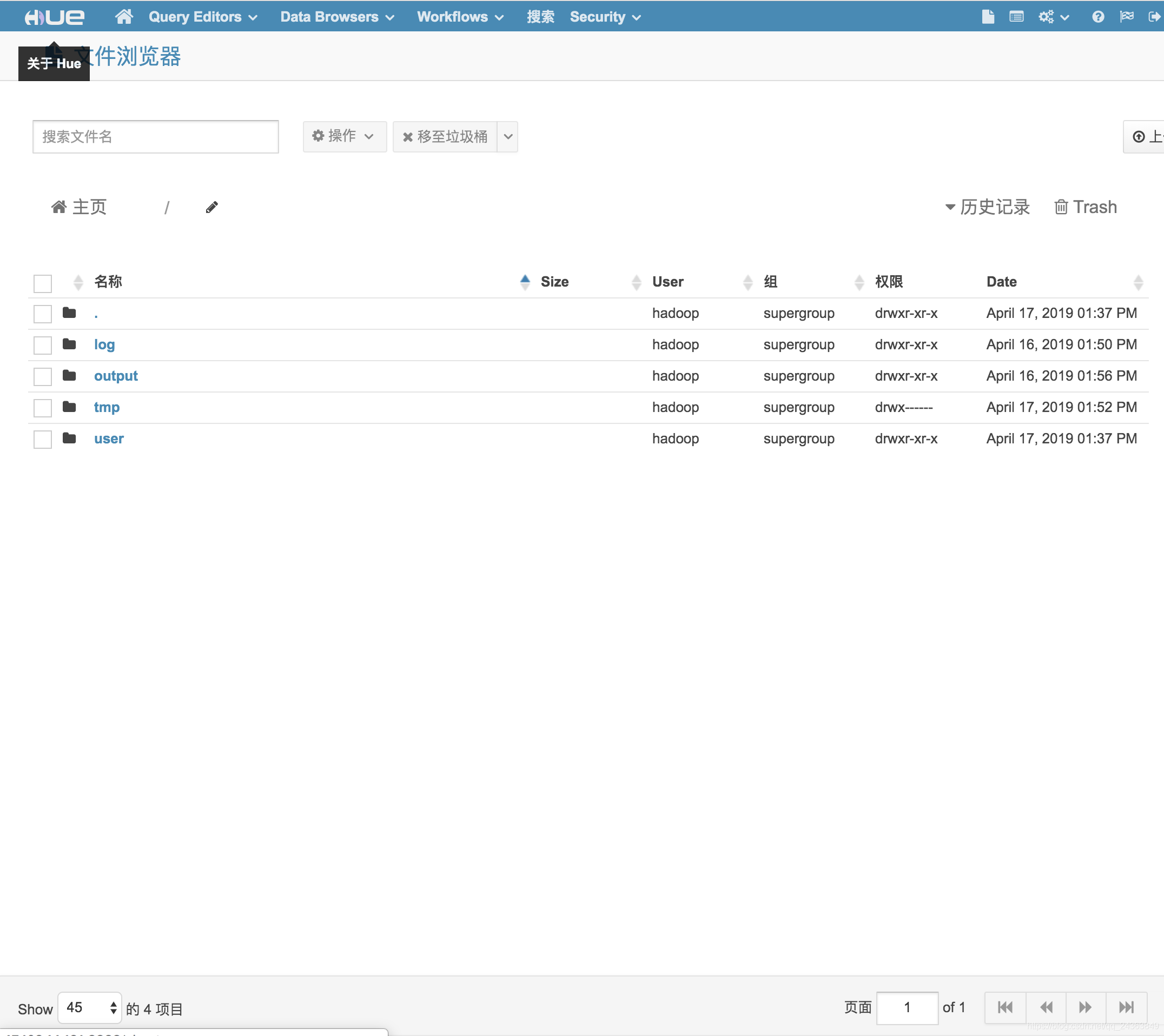Image resolution: width=1164 pixels, height=1036 pixels.
Task: Go to previous page button
Action: pos(1046,1007)
